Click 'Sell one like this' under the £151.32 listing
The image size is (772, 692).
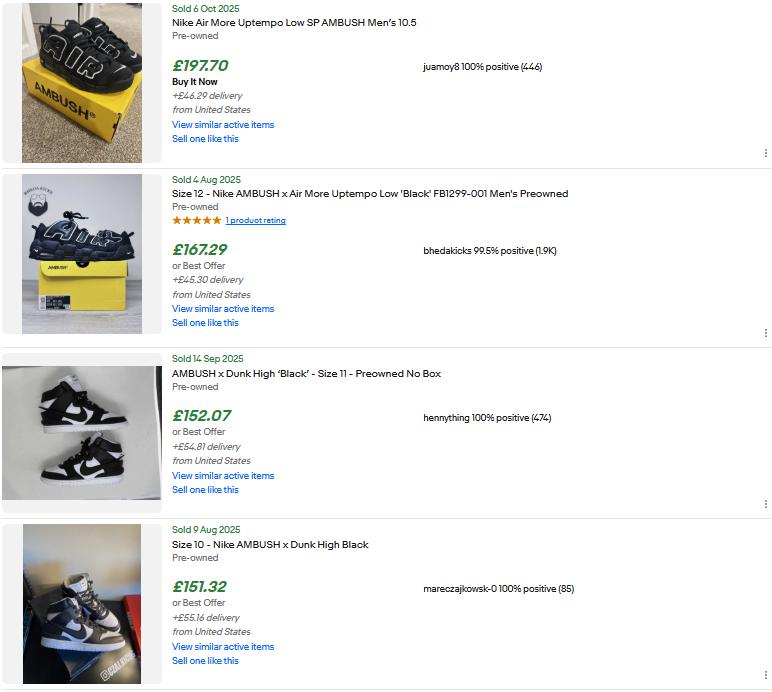click(205, 661)
